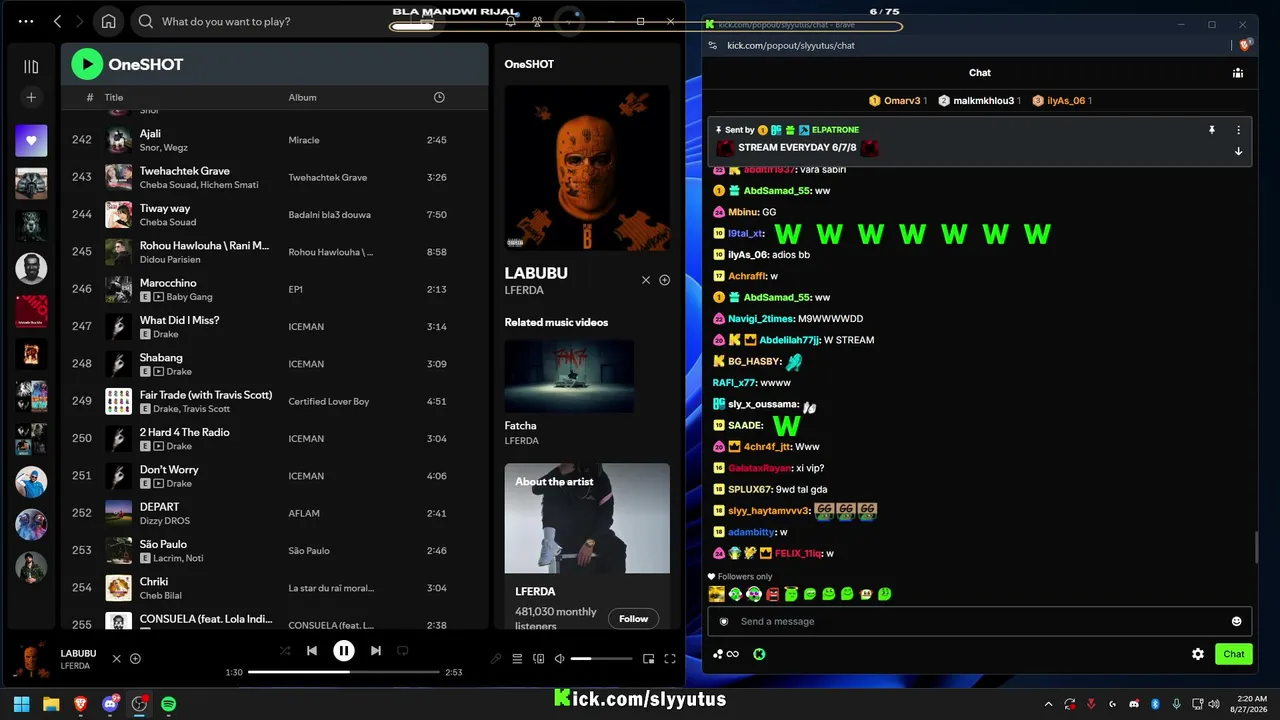Open emoji picker in chat box
The image size is (1280, 720).
pyautogui.click(x=1236, y=621)
